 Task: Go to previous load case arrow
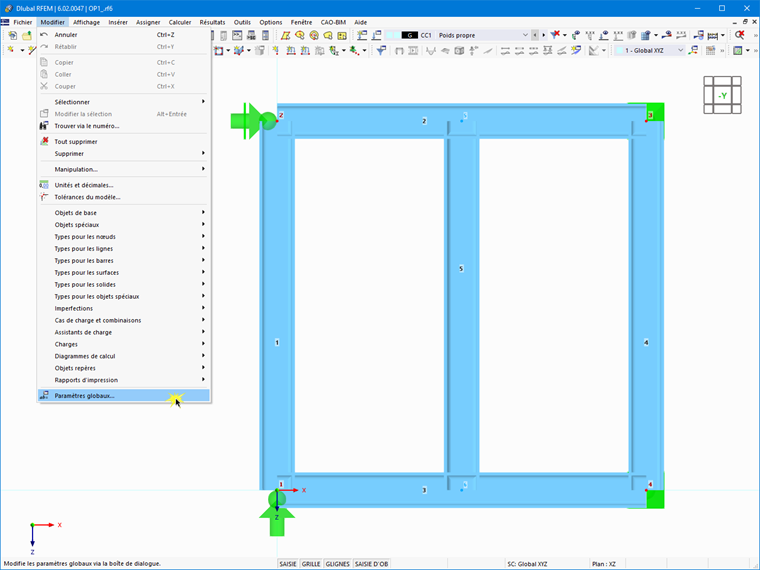(535, 35)
